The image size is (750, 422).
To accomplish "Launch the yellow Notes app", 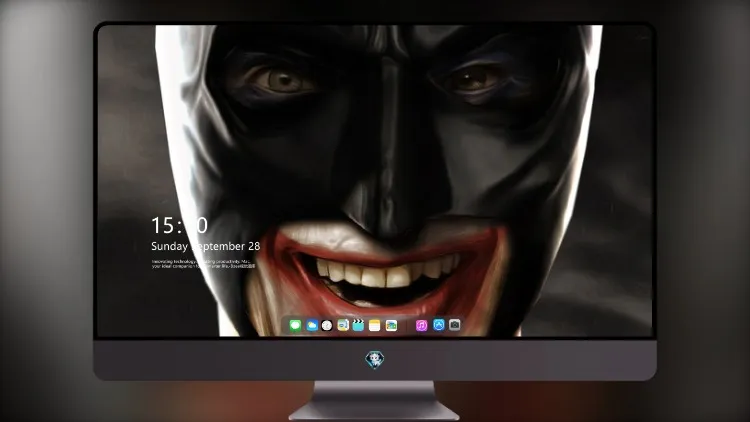I will pos(375,325).
